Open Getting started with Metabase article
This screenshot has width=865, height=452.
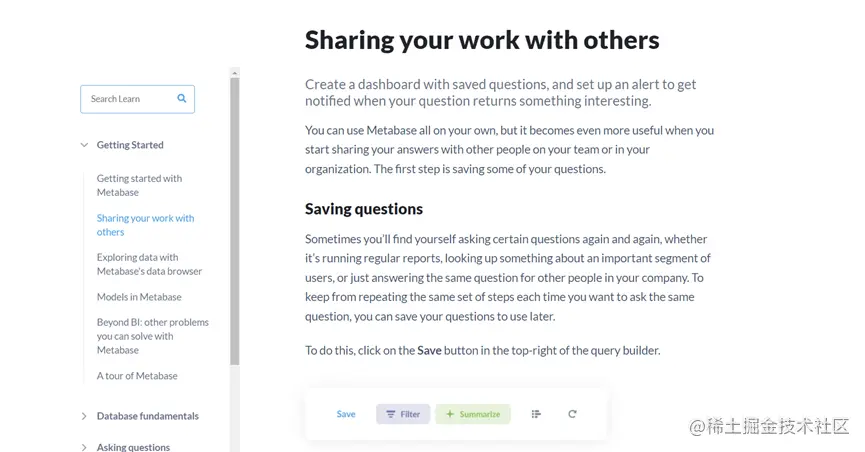point(139,185)
